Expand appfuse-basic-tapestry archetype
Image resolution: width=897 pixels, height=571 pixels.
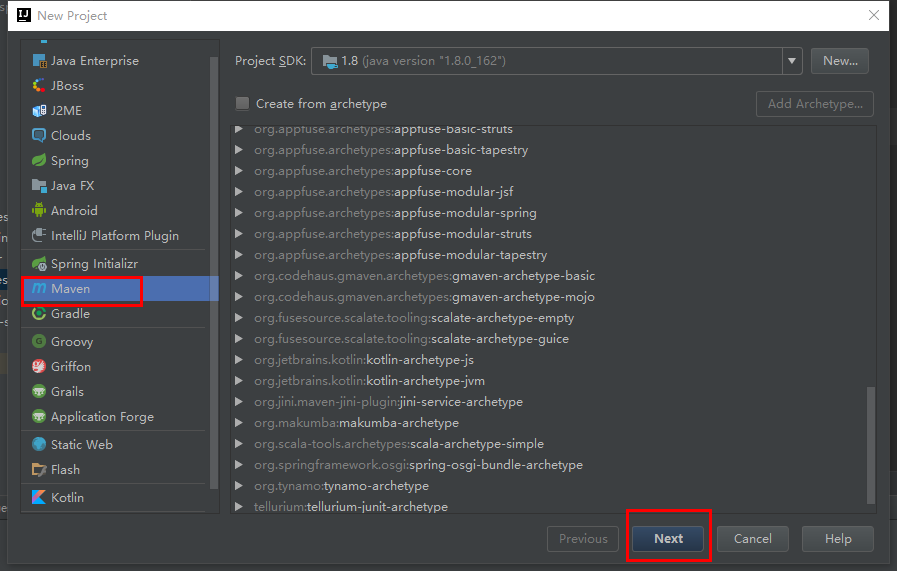click(x=239, y=150)
